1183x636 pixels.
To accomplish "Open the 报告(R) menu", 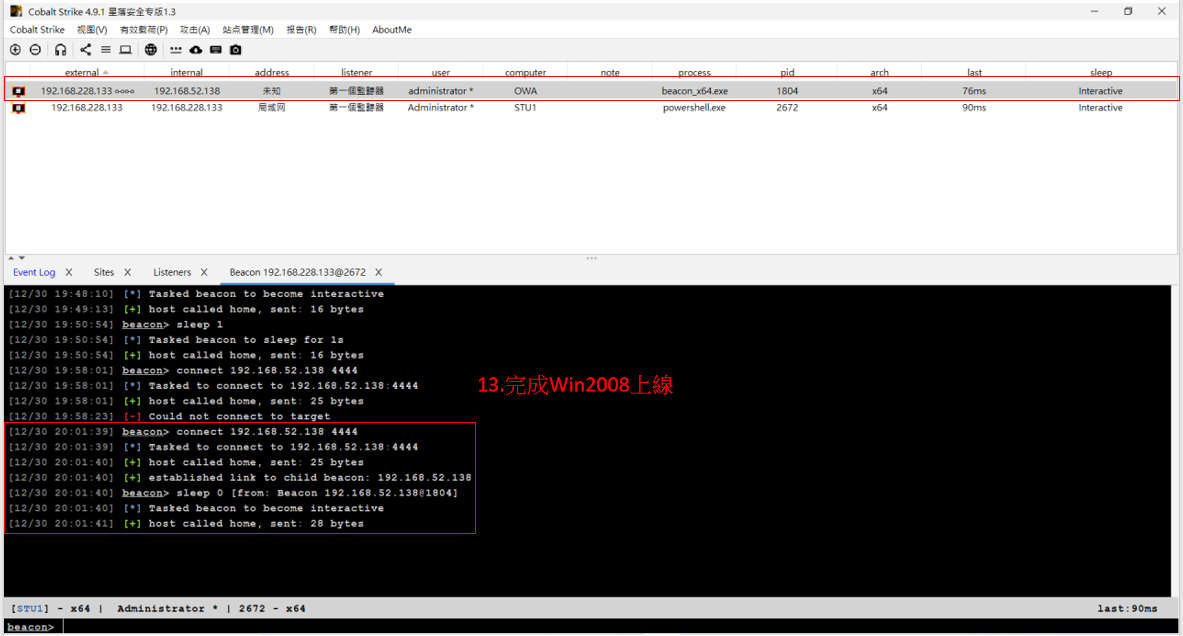I will click(301, 29).
